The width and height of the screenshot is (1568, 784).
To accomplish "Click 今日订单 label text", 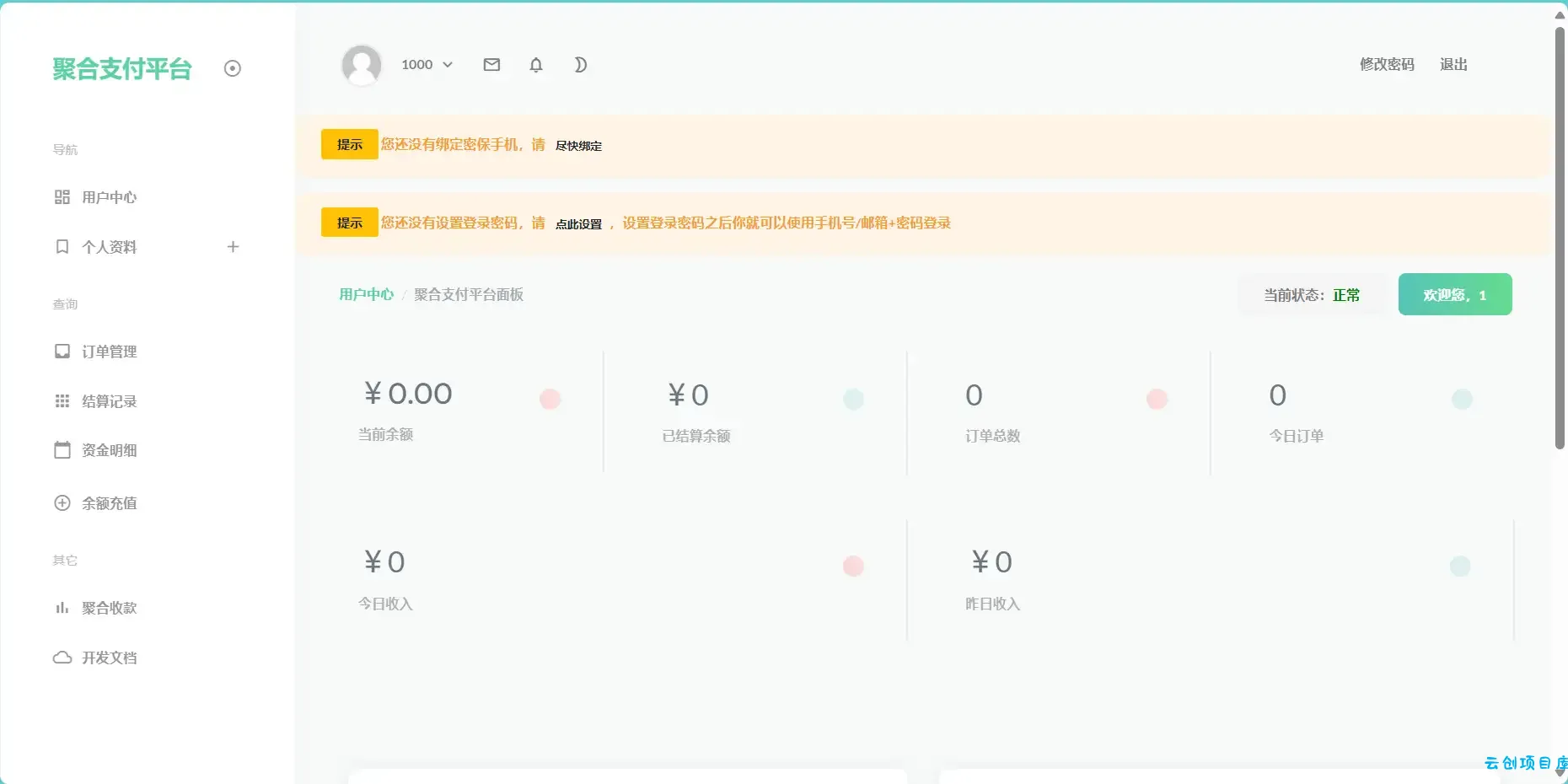I will point(1297,436).
